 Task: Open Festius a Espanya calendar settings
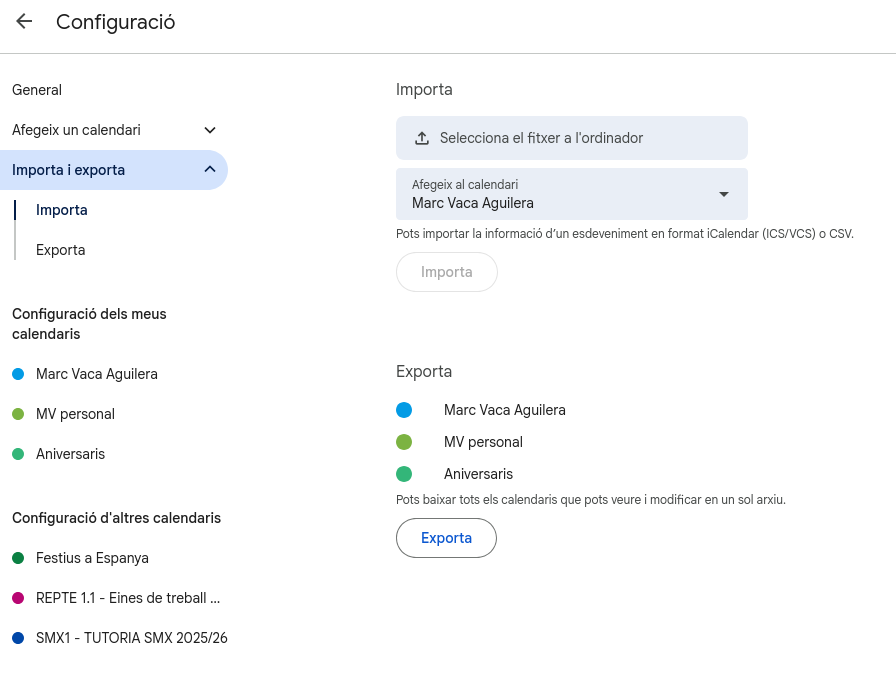[92, 558]
